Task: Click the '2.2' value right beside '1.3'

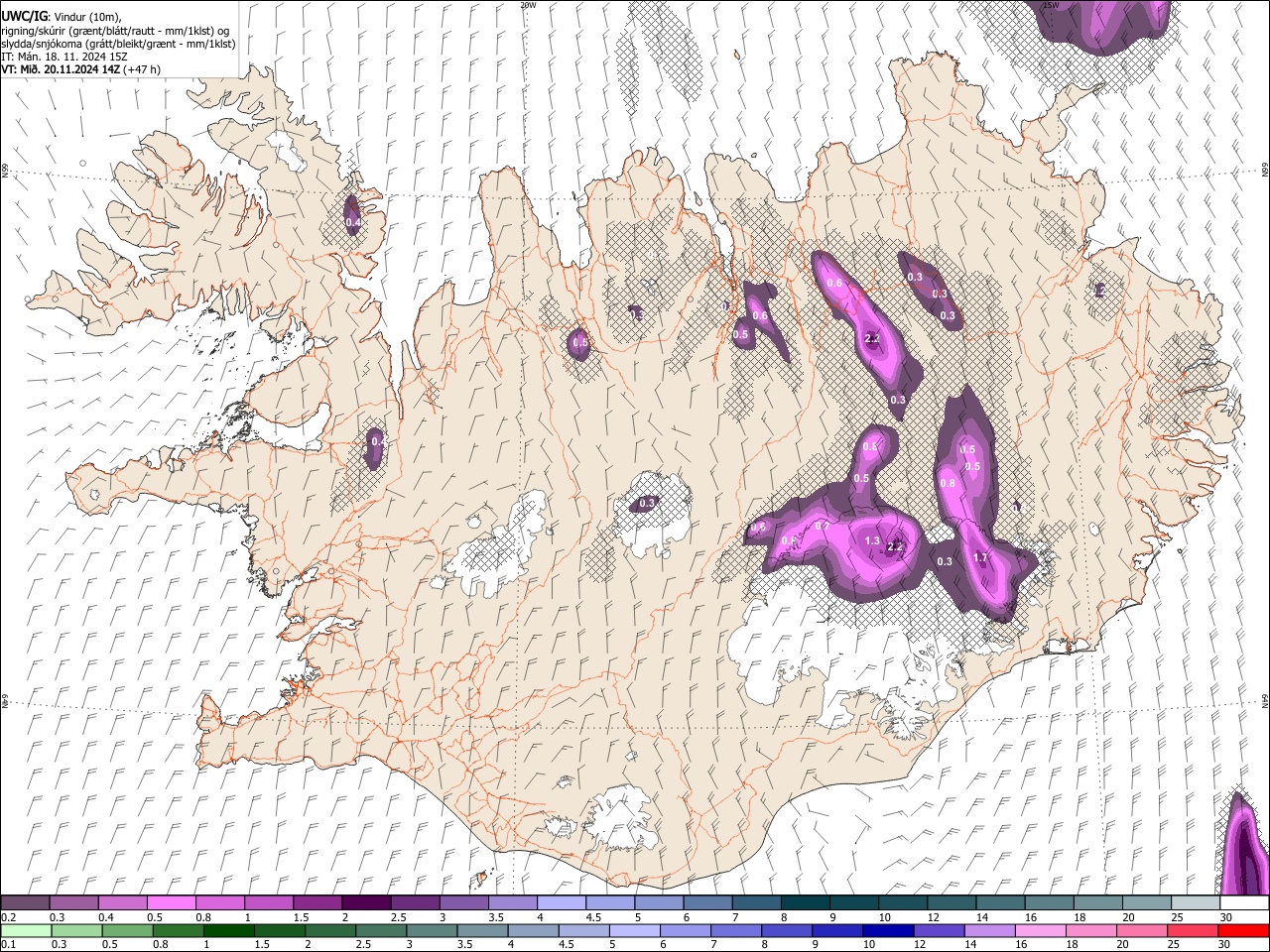Action: click(894, 546)
